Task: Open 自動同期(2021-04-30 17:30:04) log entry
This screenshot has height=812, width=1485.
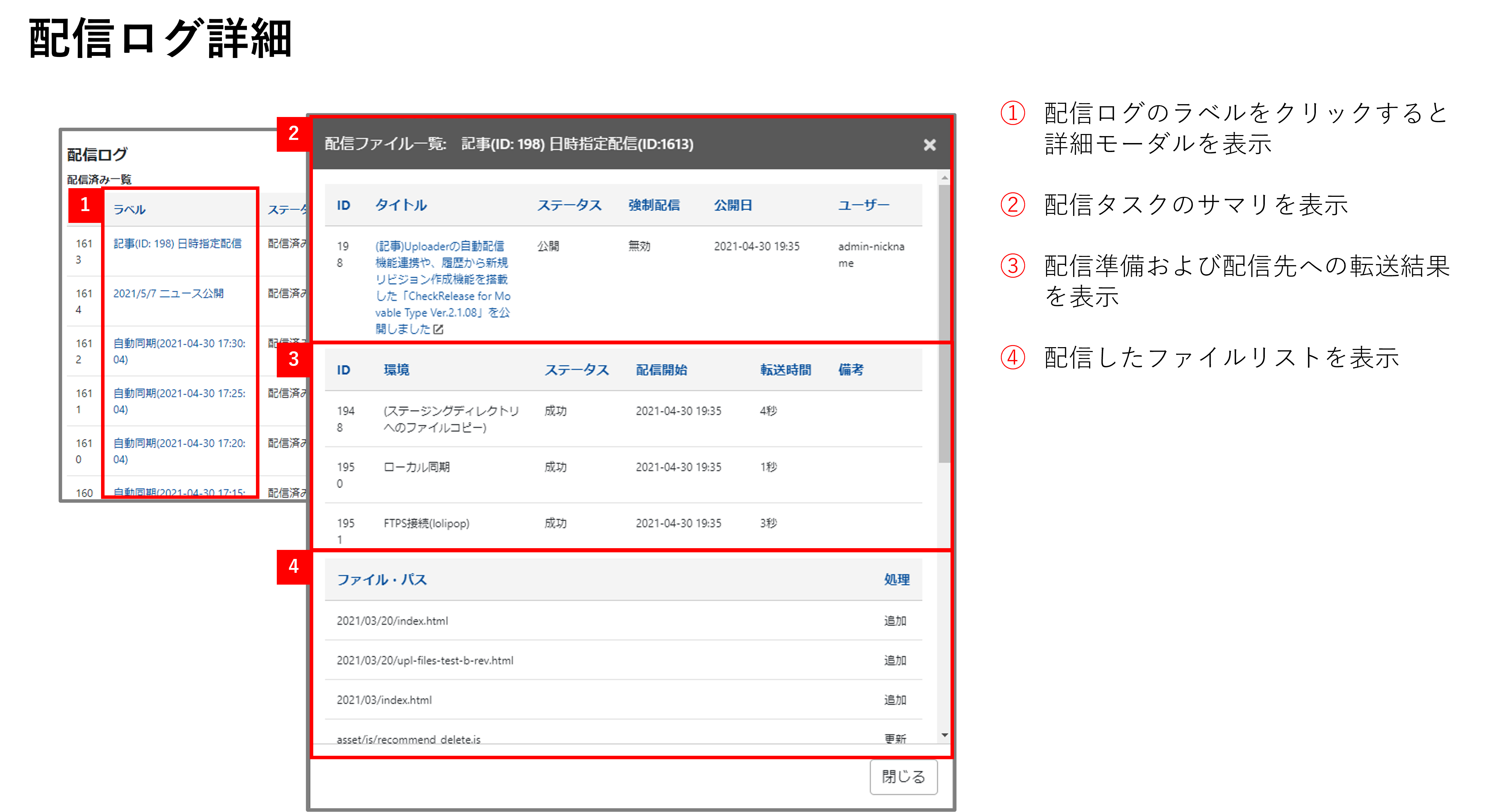Action: pyautogui.click(x=179, y=343)
